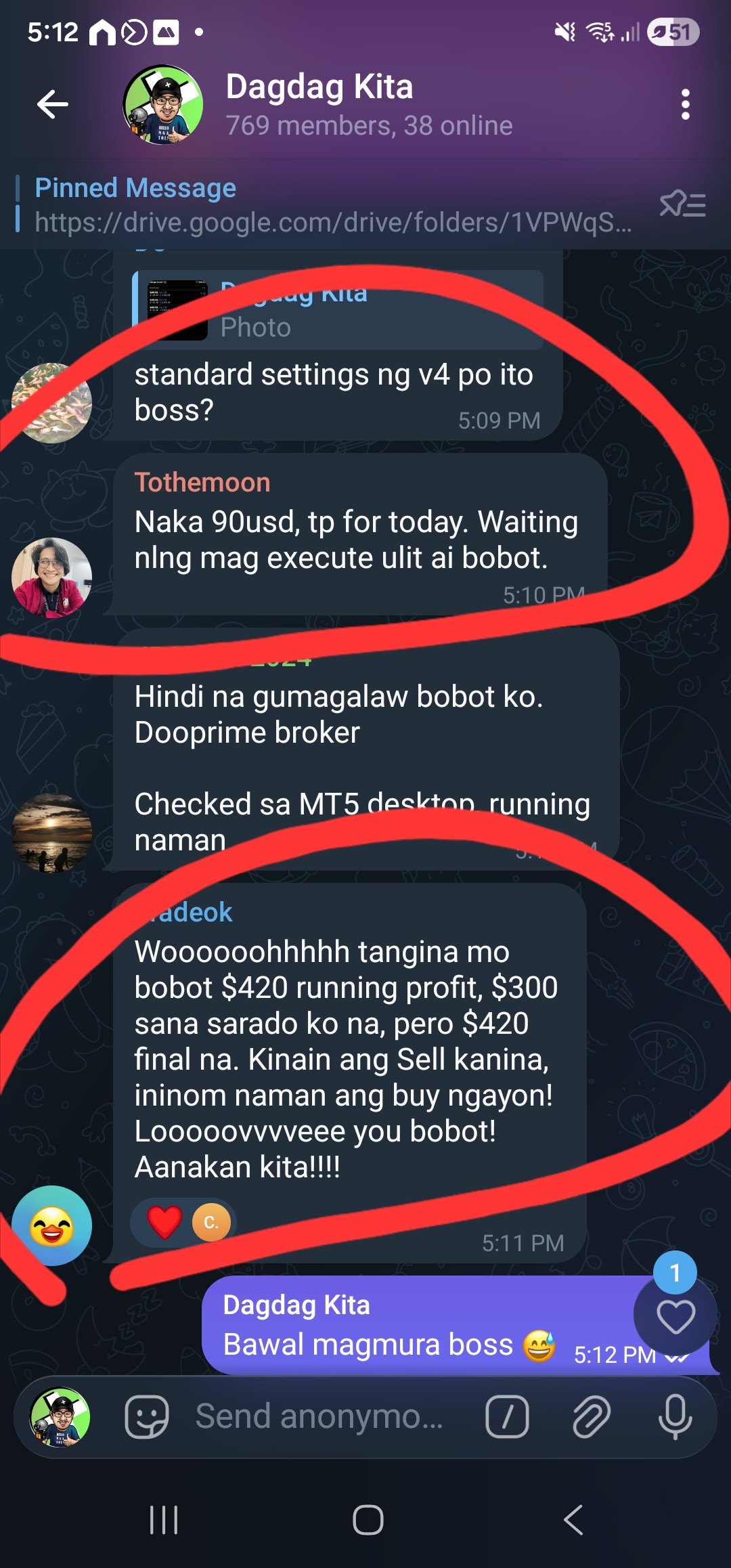Tap the paperclip attach icon
Image resolution: width=731 pixels, height=1568 pixels.
[592, 1416]
